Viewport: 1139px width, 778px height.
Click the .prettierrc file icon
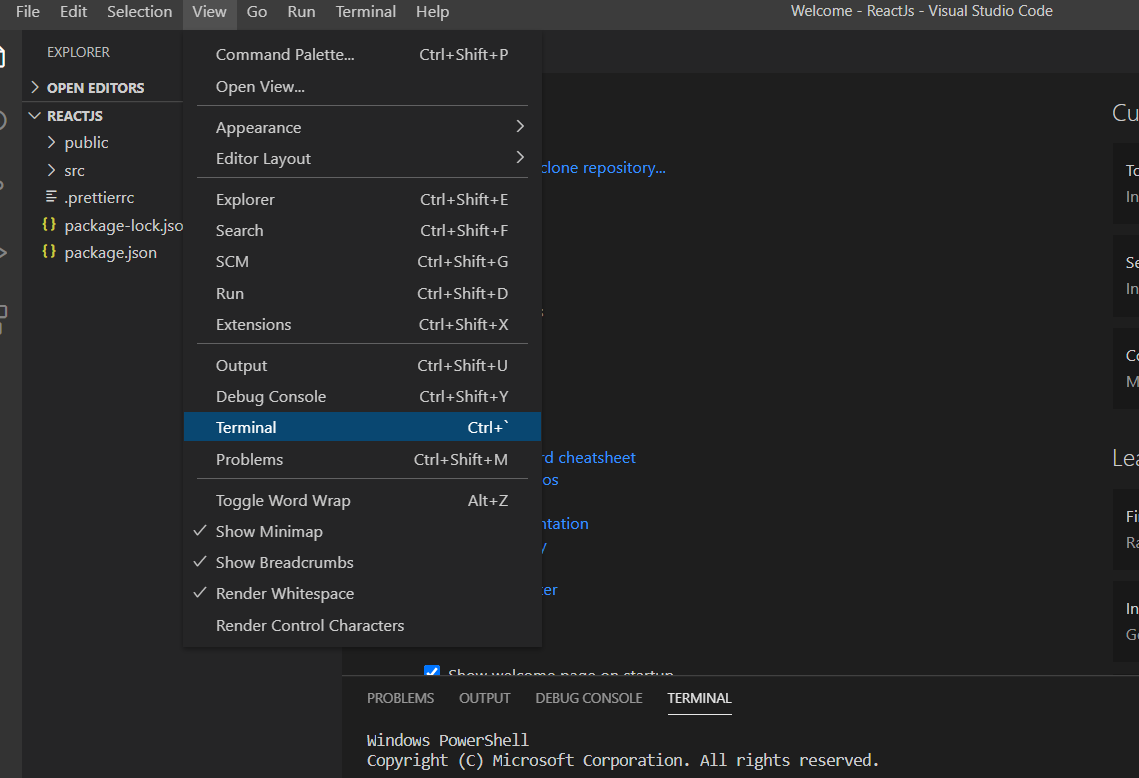click(x=50, y=196)
